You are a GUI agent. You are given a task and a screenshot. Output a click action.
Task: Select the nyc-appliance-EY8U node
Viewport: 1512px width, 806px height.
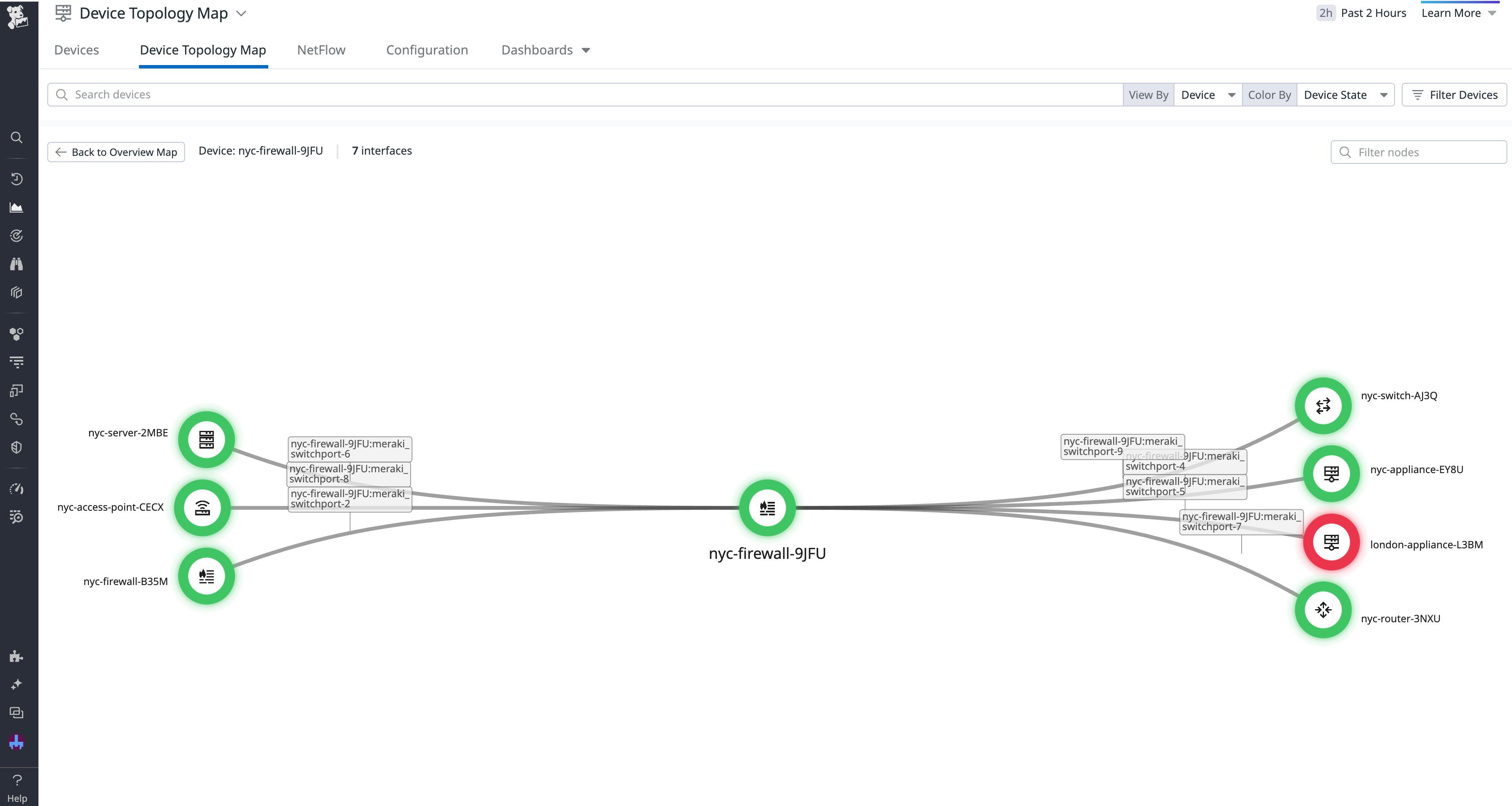(x=1331, y=474)
